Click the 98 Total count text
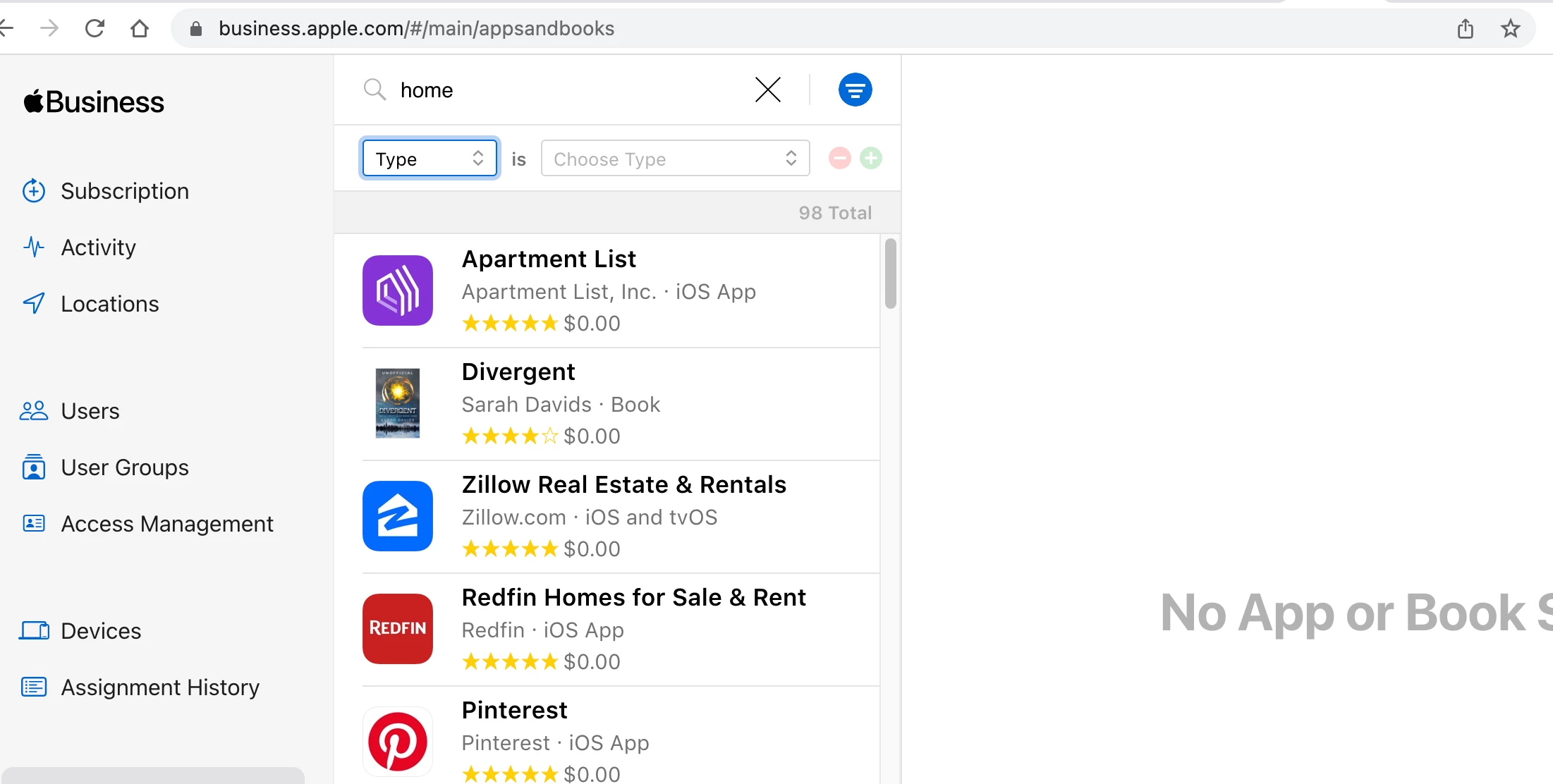The image size is (1553, 784). 835,213
